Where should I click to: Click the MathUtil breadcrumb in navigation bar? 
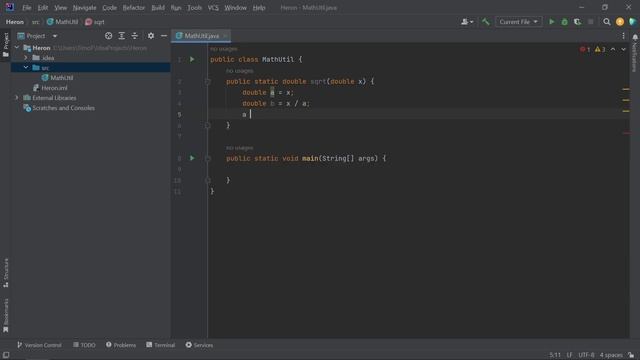point(62,22)
